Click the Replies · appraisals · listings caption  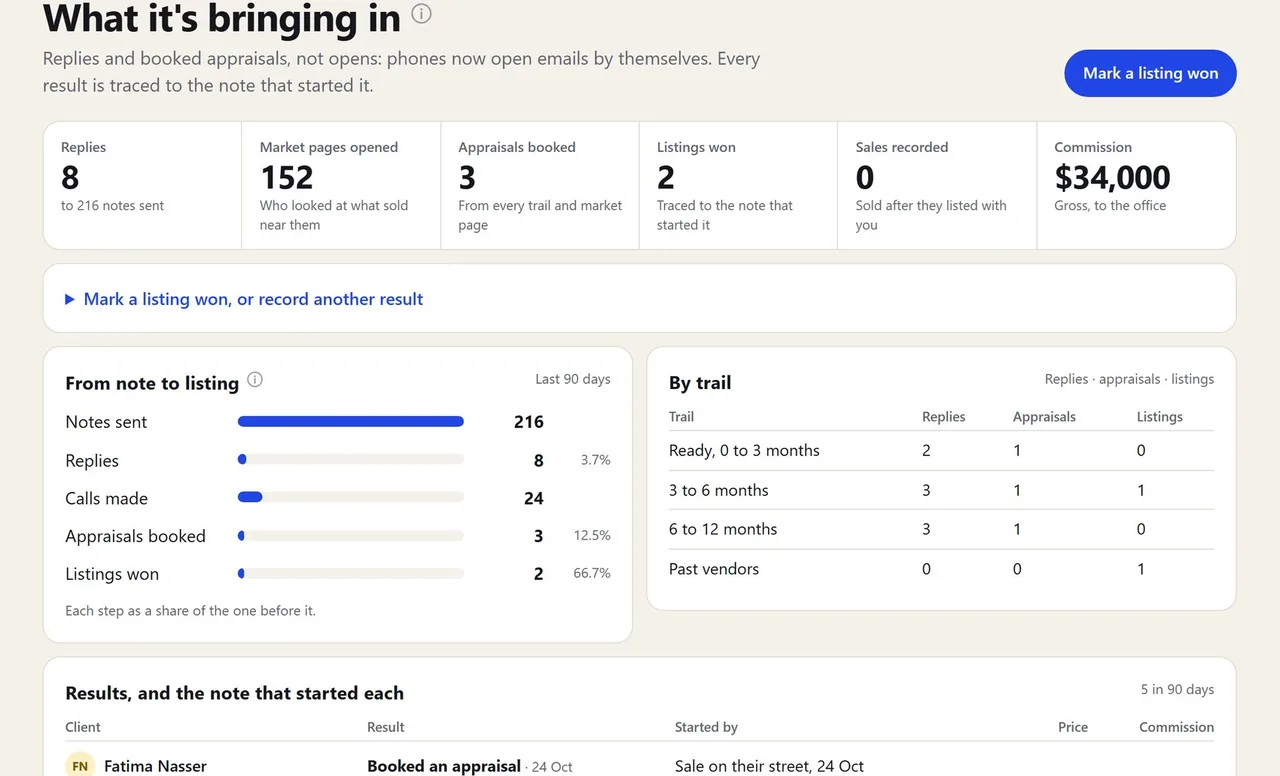pos(1129,379)
